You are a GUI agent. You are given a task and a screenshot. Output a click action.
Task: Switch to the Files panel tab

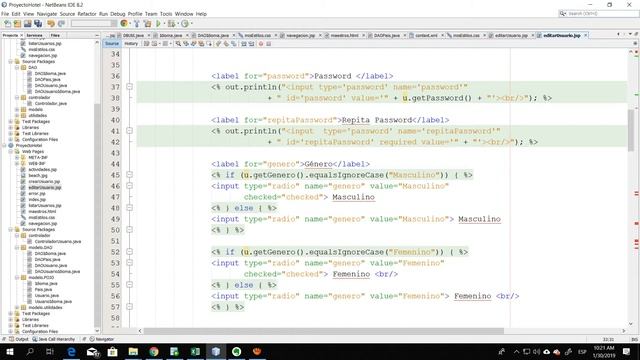55,36
